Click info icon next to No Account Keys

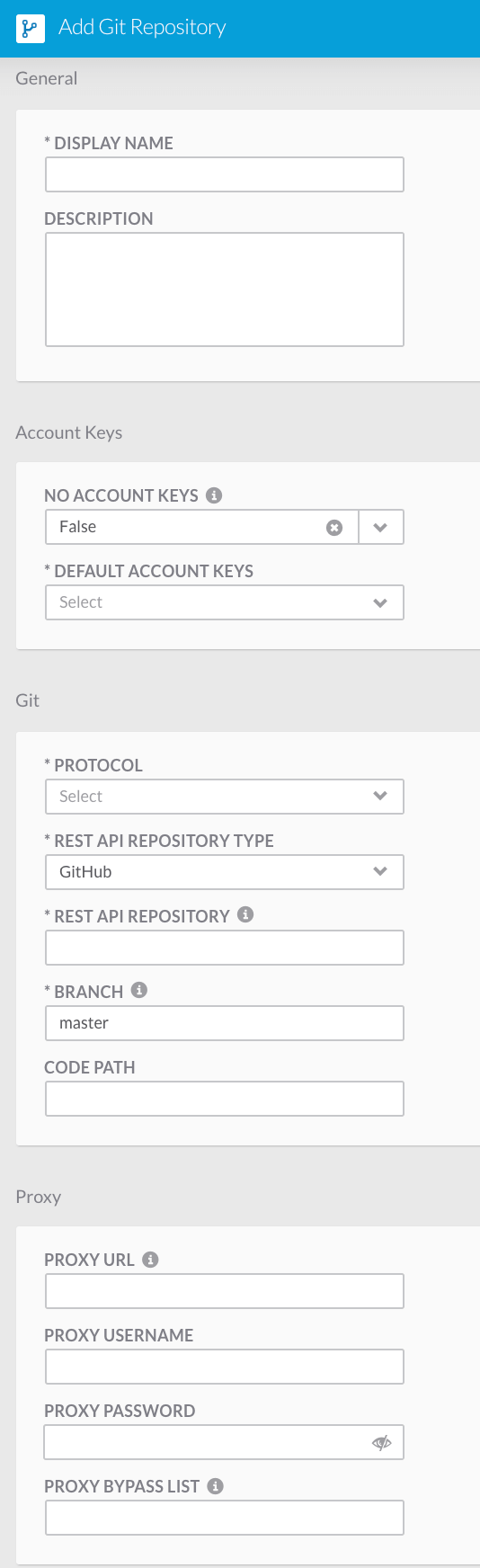coord(214,495)
